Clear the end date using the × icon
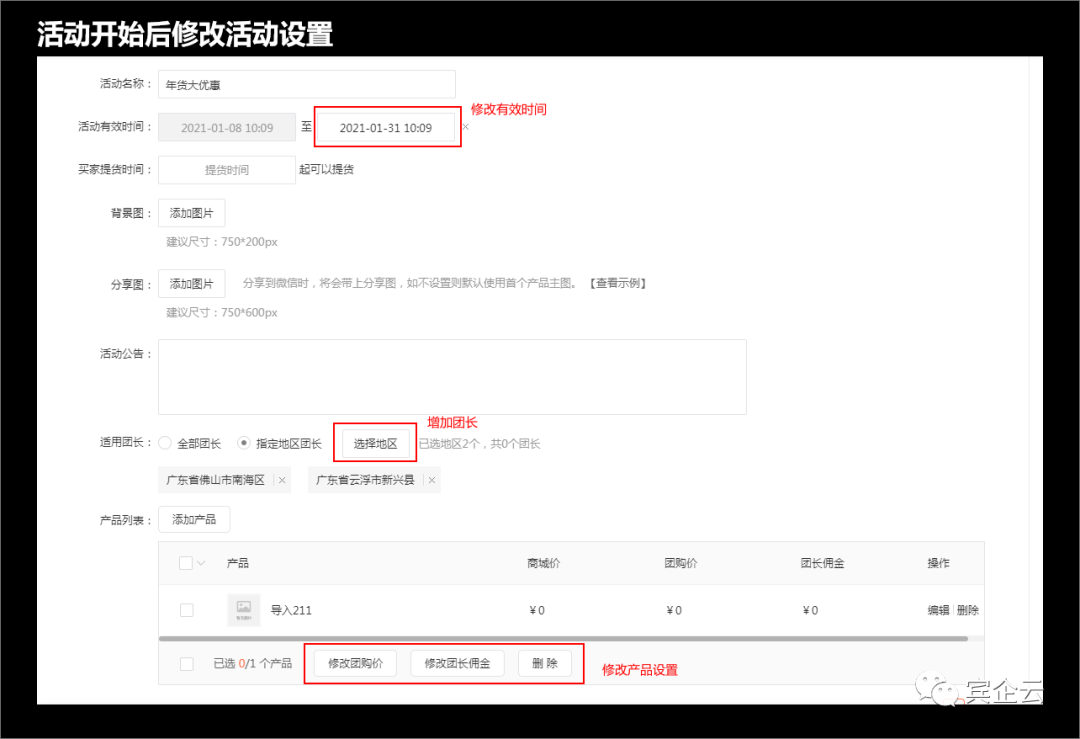The height and width of the screenshot is (739, 1080). [x=465, y=127]
